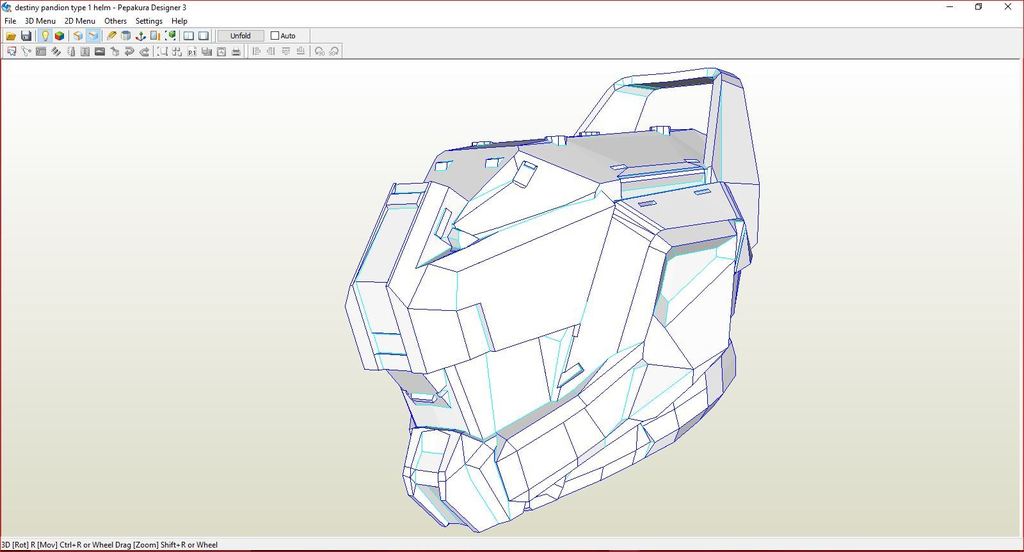This screenshot has height=552, width=1024.
Task: Click the Unfold button
Action: click(240, 36)
